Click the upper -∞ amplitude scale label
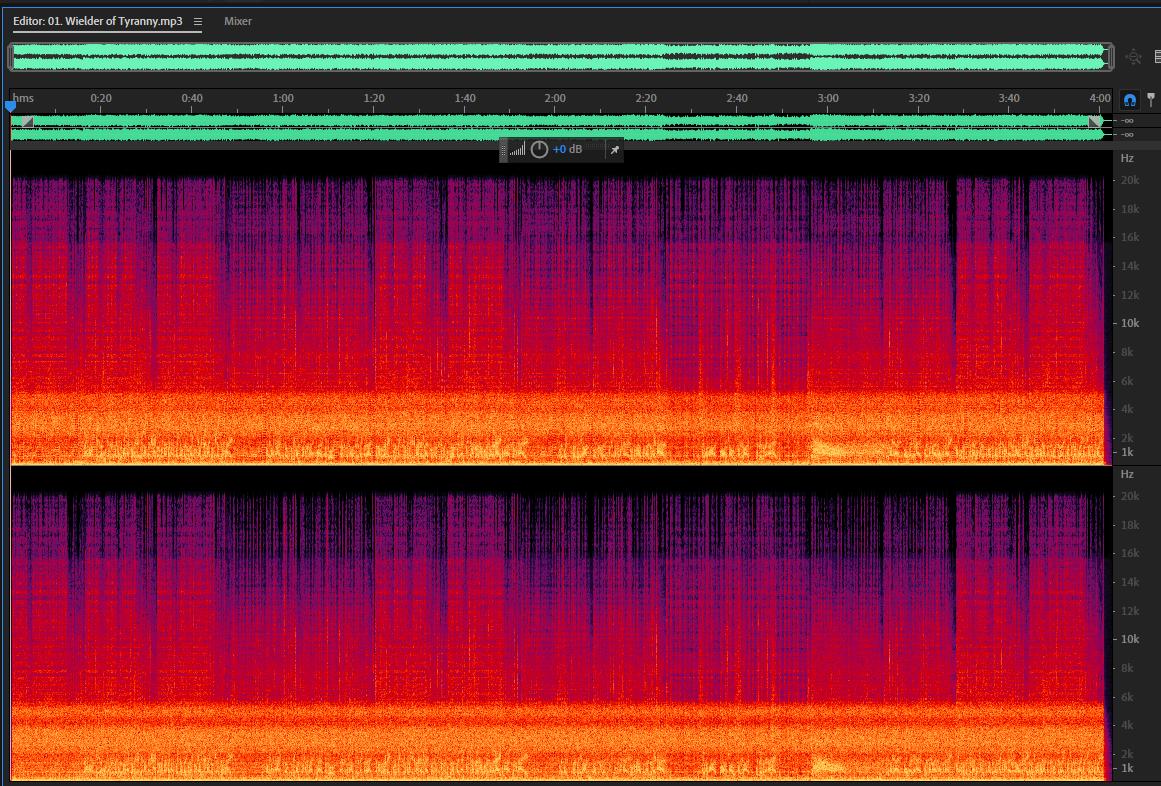The height and width of the screenshot is (786, 1161). [x=1127, y=121]
